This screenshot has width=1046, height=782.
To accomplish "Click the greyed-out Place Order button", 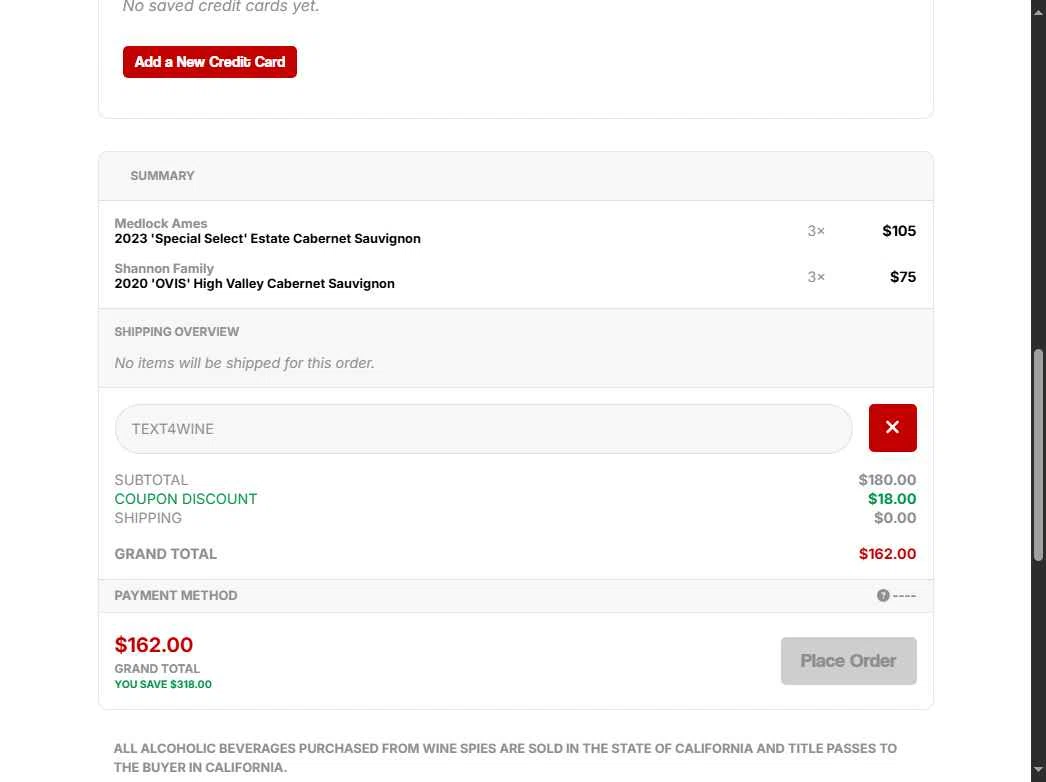I will [849, 661].
